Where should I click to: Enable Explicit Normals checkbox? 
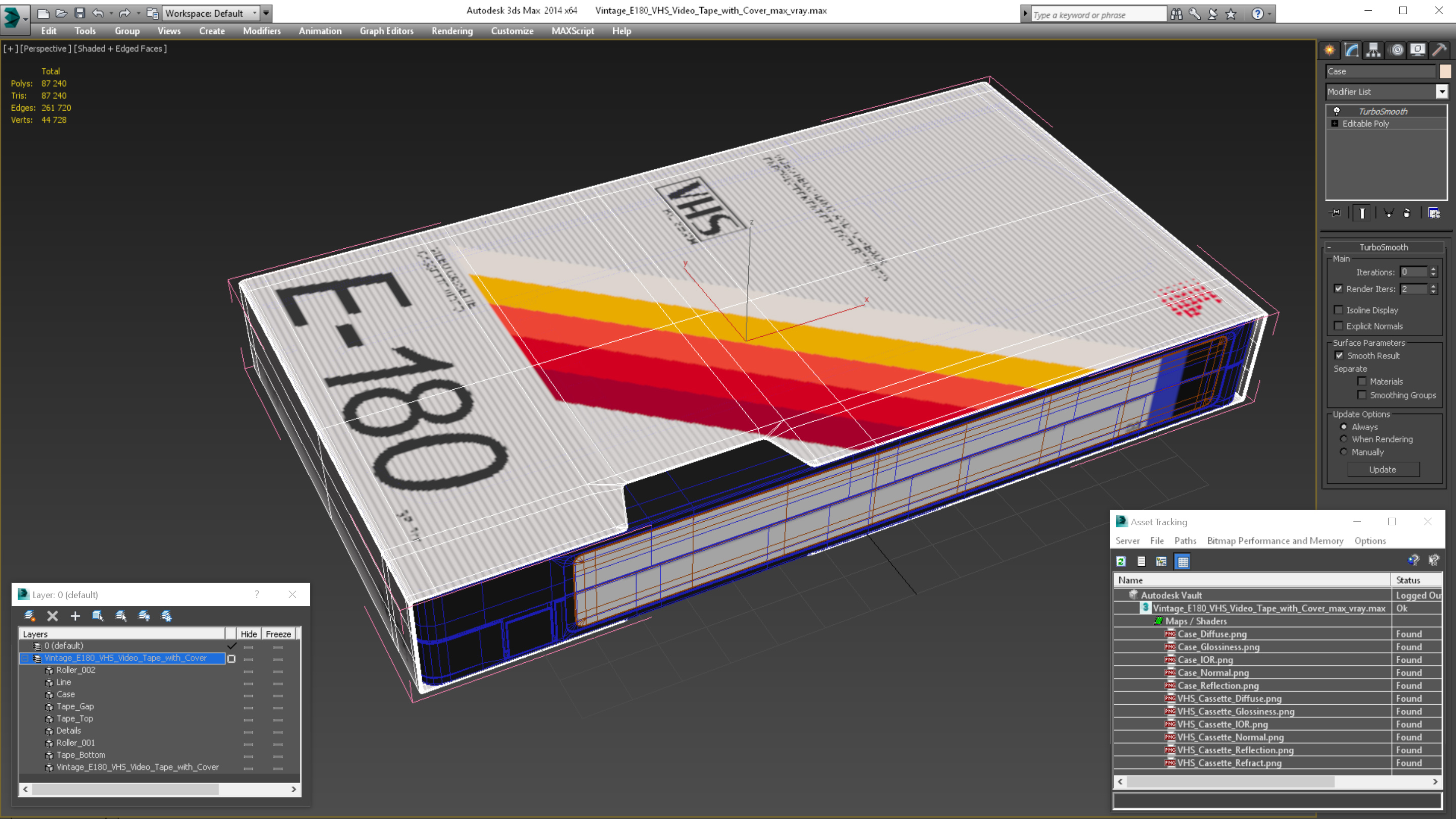click(1338, 326)
